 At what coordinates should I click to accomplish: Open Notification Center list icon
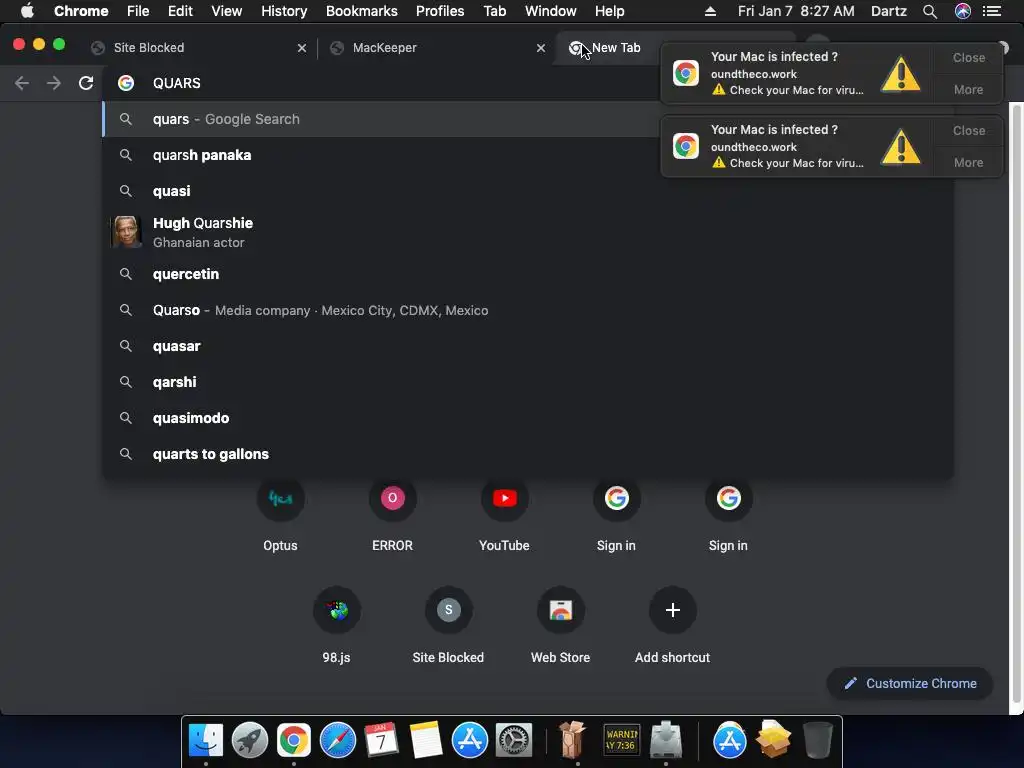[x=992, y=11]
